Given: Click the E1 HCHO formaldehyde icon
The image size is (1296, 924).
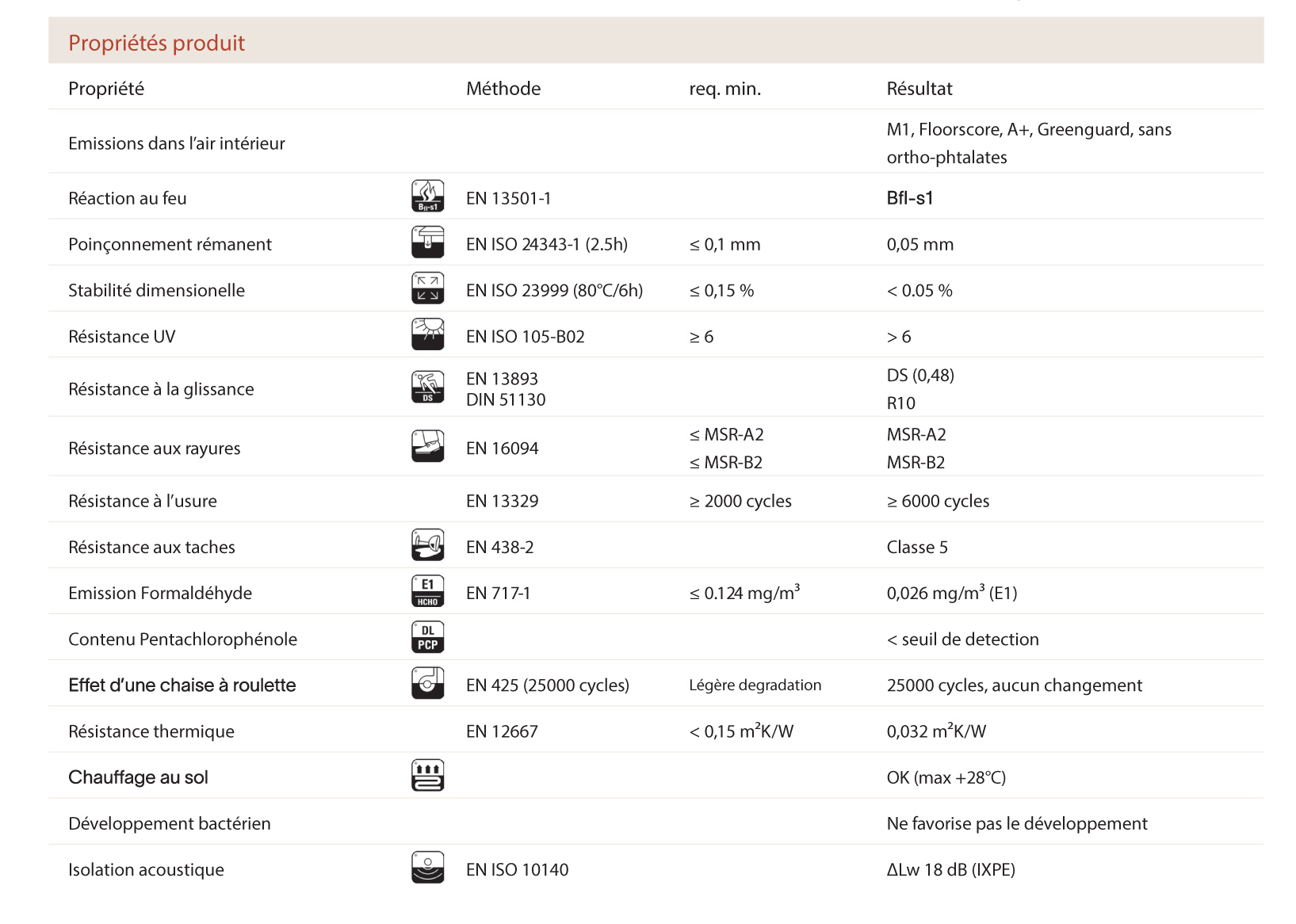Looking at the screenshot, I should pyautogui.click(x=427, y=592).
